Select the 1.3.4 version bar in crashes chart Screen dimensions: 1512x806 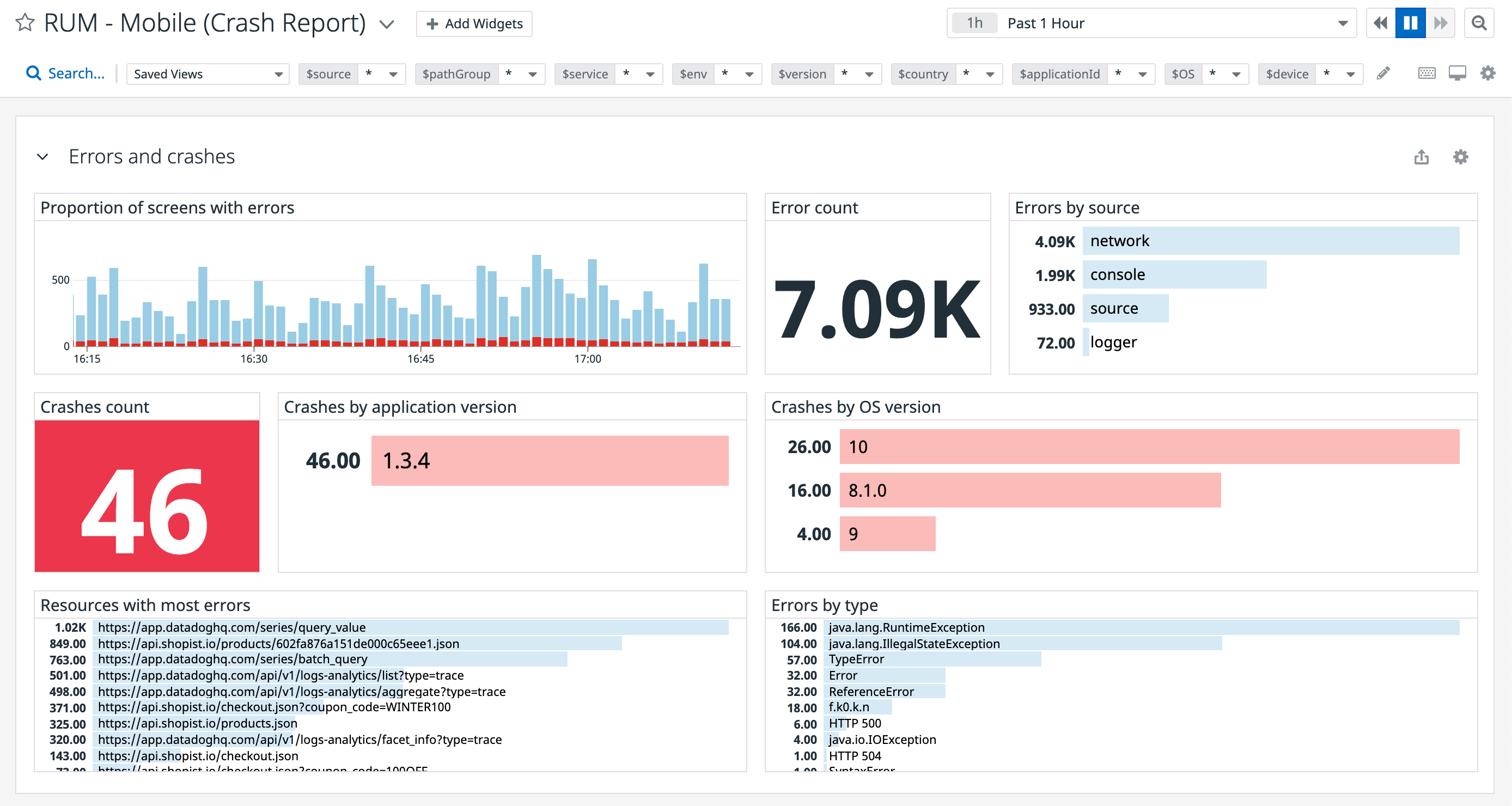pos(549,461)
